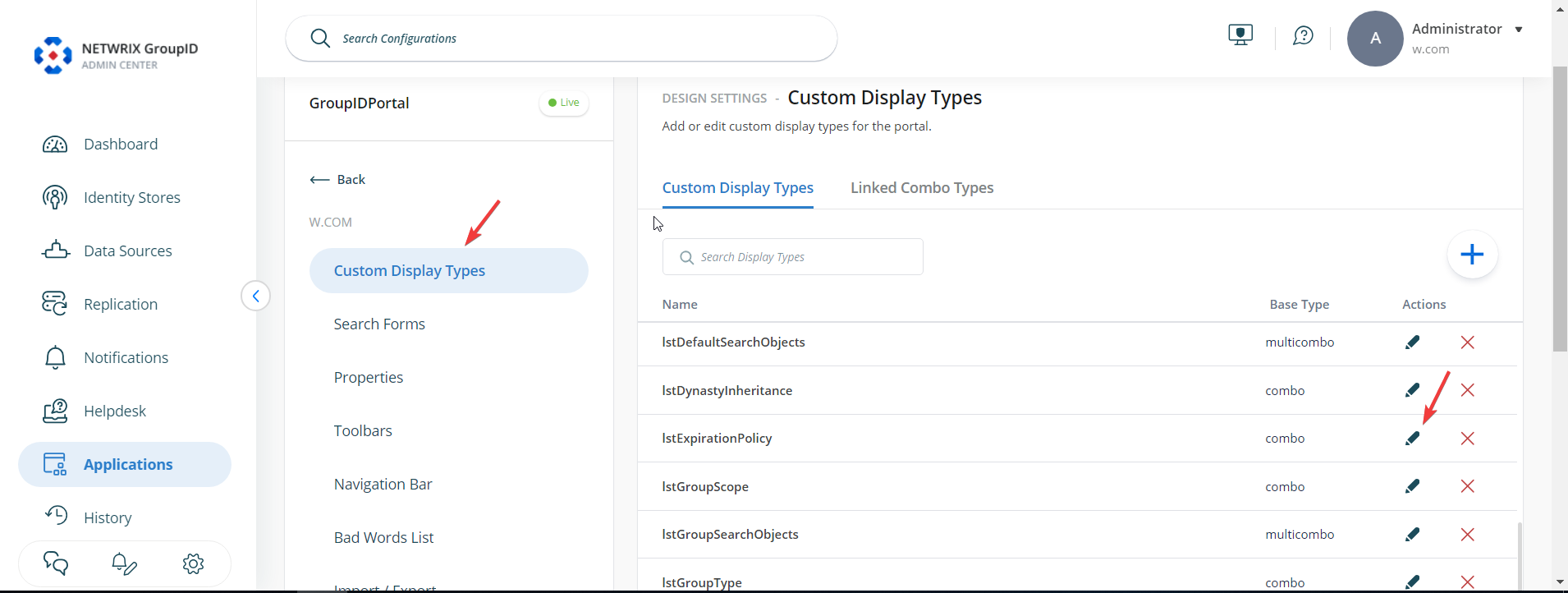Click the Back link
The width and height of the screenshot is (1568, 593).
pyautogui.click(x=337, y=180)
